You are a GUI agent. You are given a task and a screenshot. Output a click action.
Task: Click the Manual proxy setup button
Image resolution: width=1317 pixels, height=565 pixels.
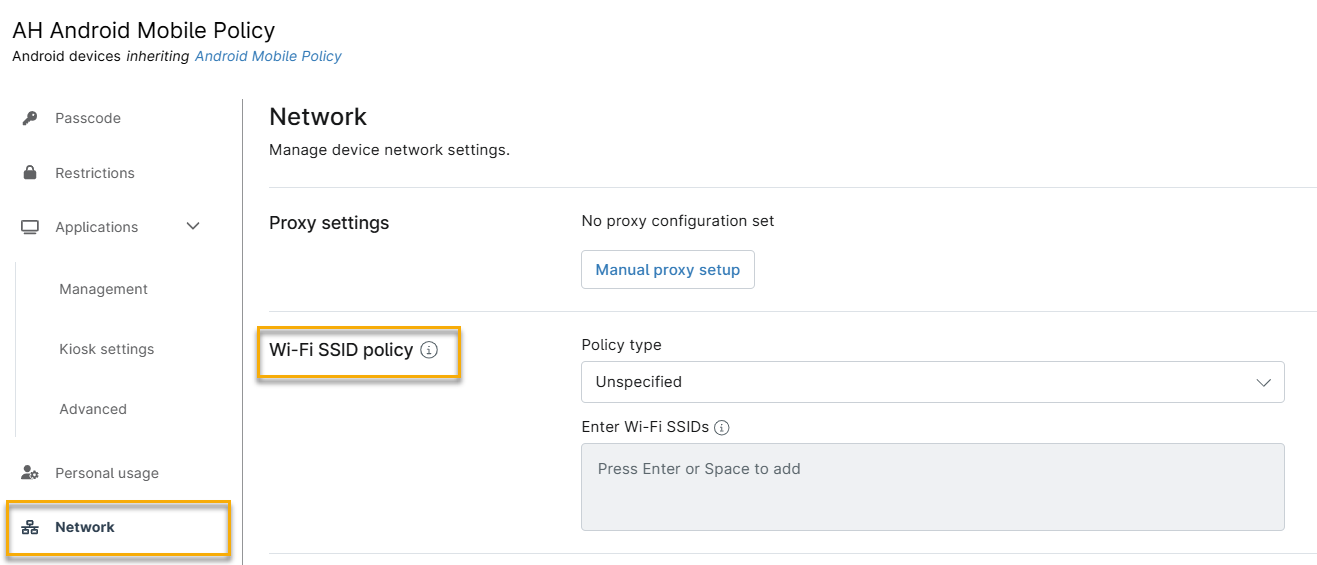(x=667, y=270)
